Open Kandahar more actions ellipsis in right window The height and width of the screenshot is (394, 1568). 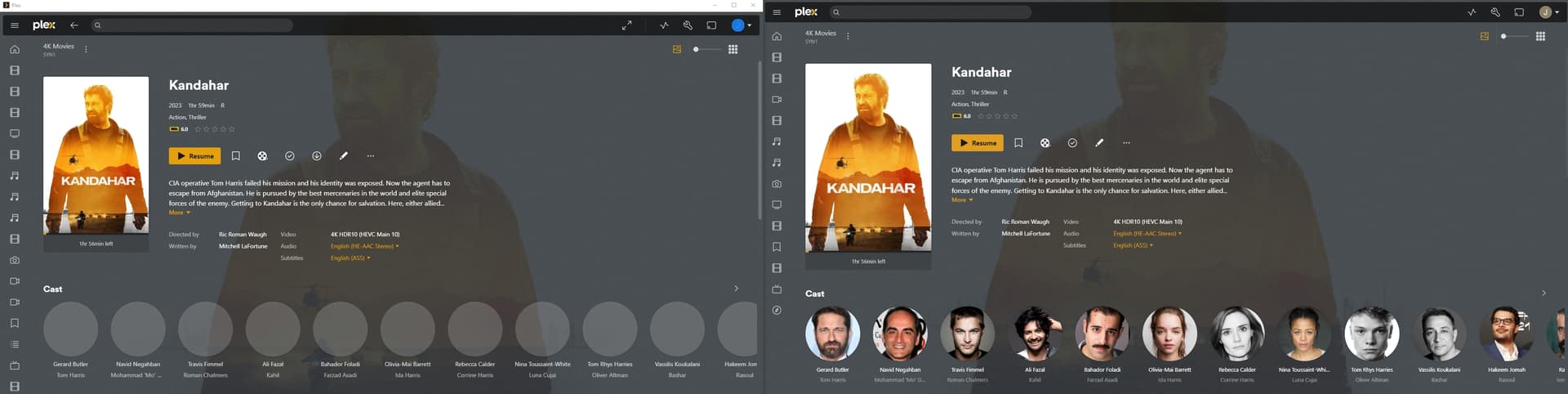(x=1126, y=142)
